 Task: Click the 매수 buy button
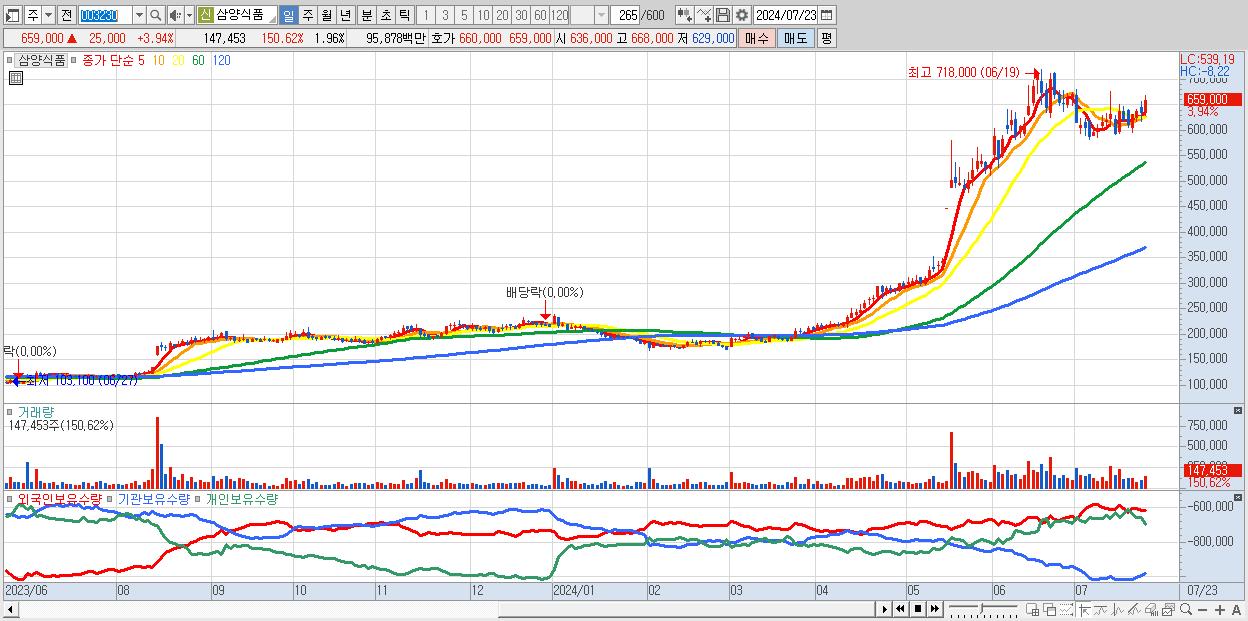(x=757, y=38)
